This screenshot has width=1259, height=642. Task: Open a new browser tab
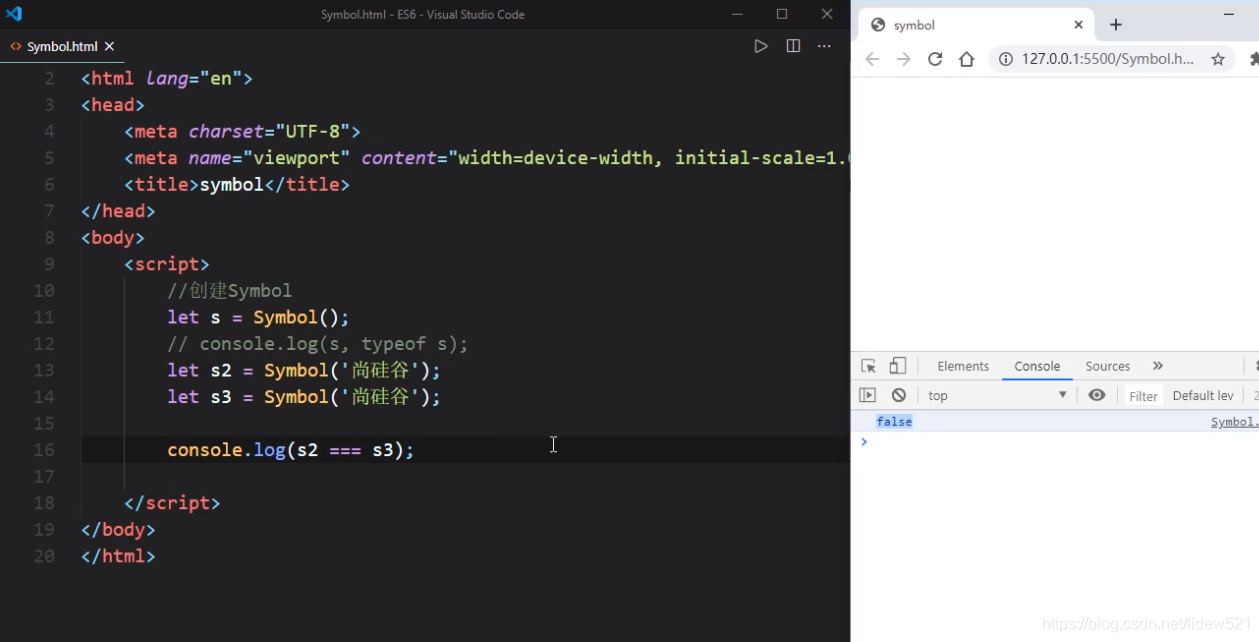tap(1116, 25)
